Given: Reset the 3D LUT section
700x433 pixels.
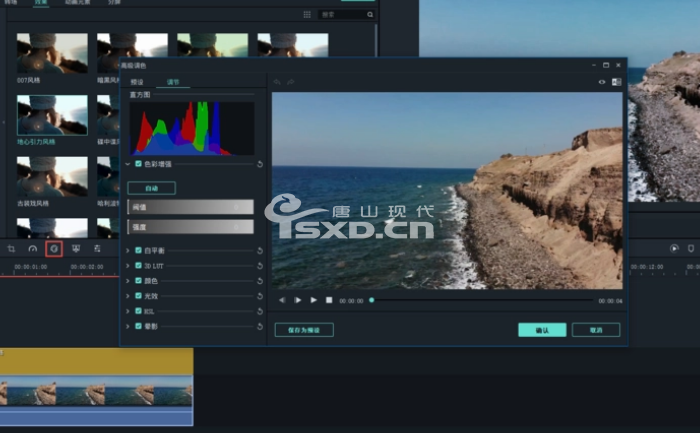Looking at the screenshot, I should (260, 266).
